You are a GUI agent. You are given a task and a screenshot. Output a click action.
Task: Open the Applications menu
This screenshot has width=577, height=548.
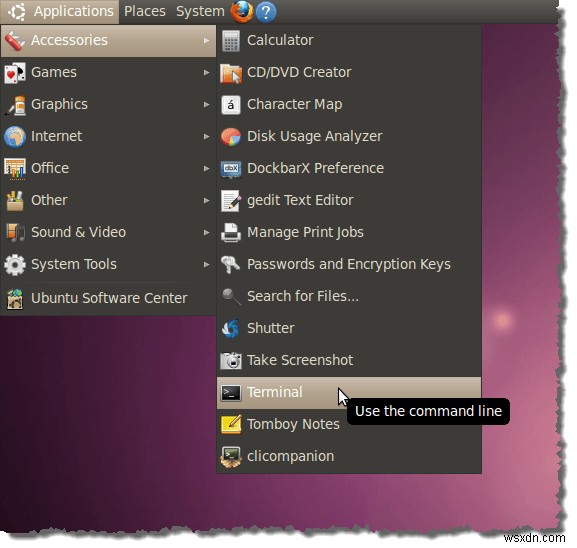point(60,12)
